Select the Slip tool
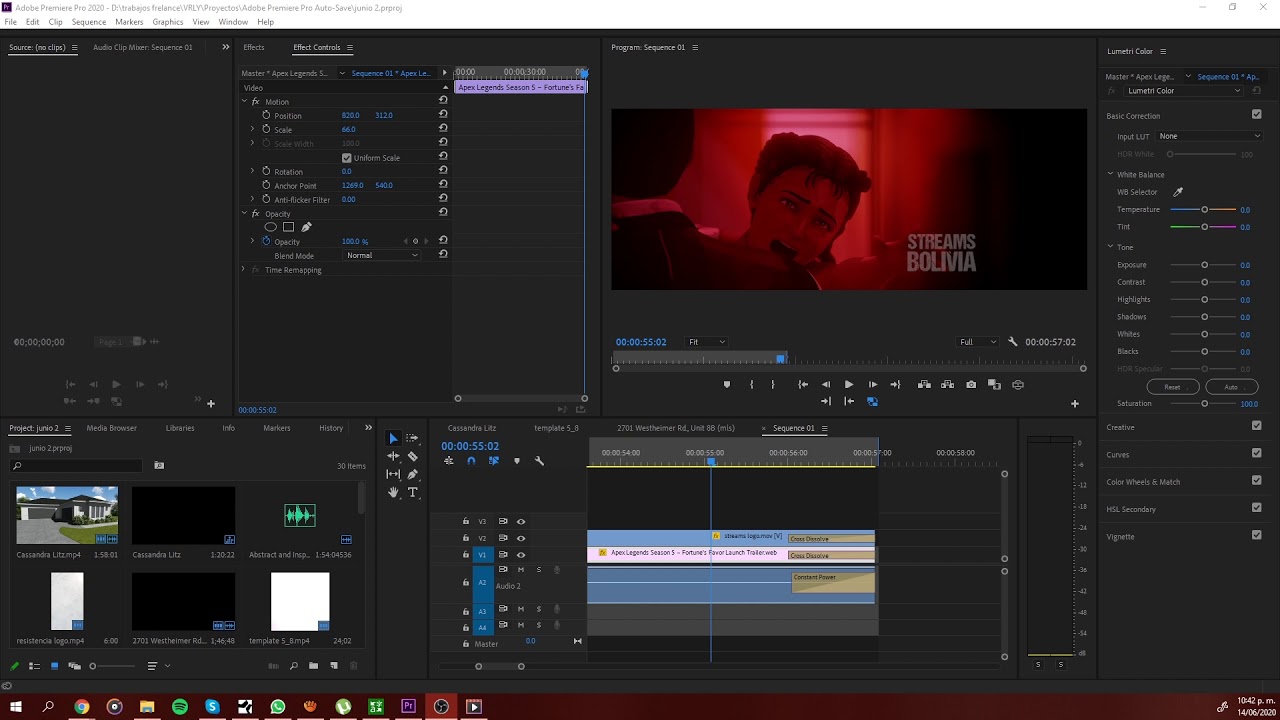The width and height of the screenshot is (1280, 720). [x=393, y=474]
